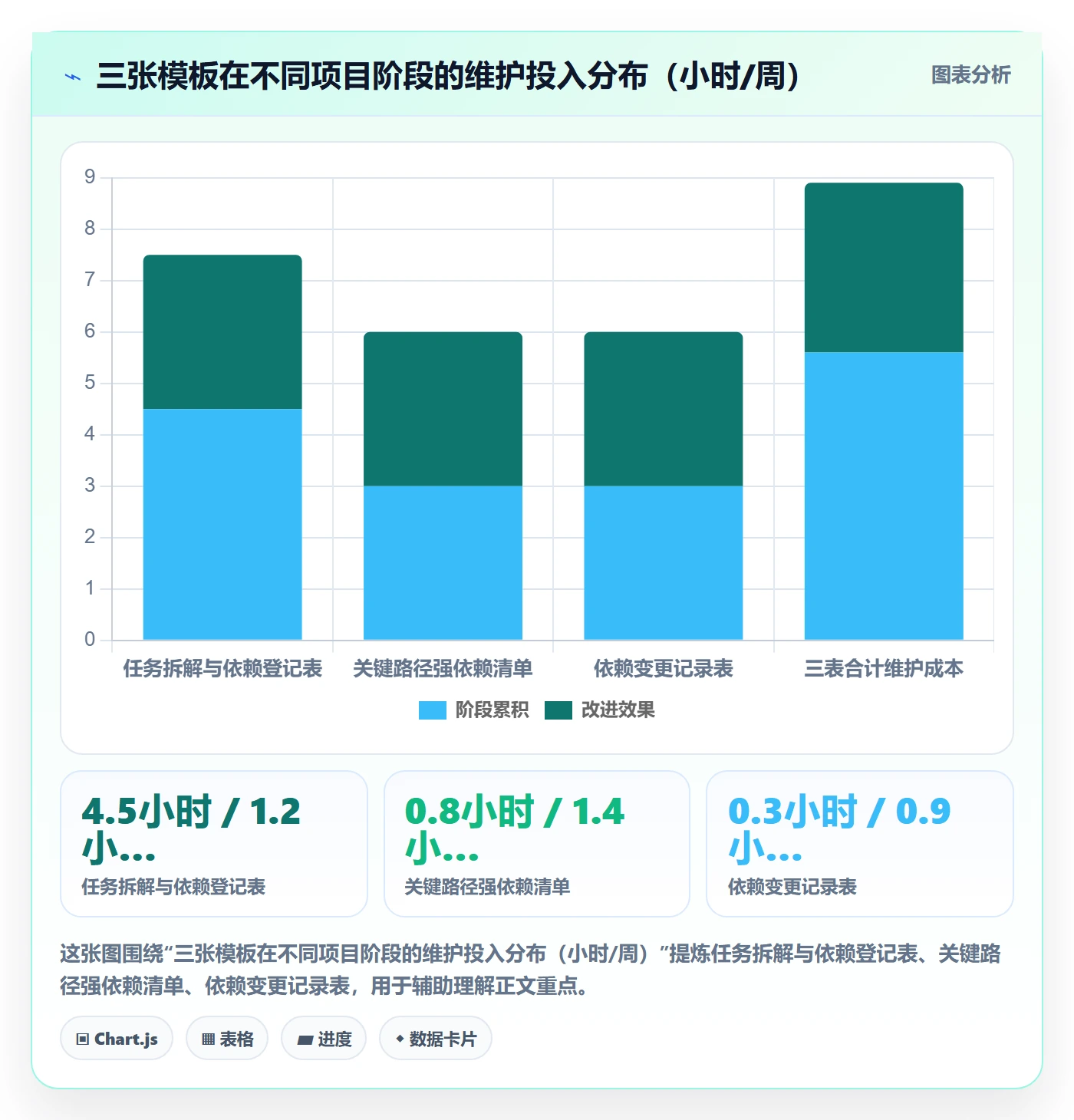Click the axis label 依赖变更记录表
Viewport: 1074px width, 1120px height.
(664, 669)
